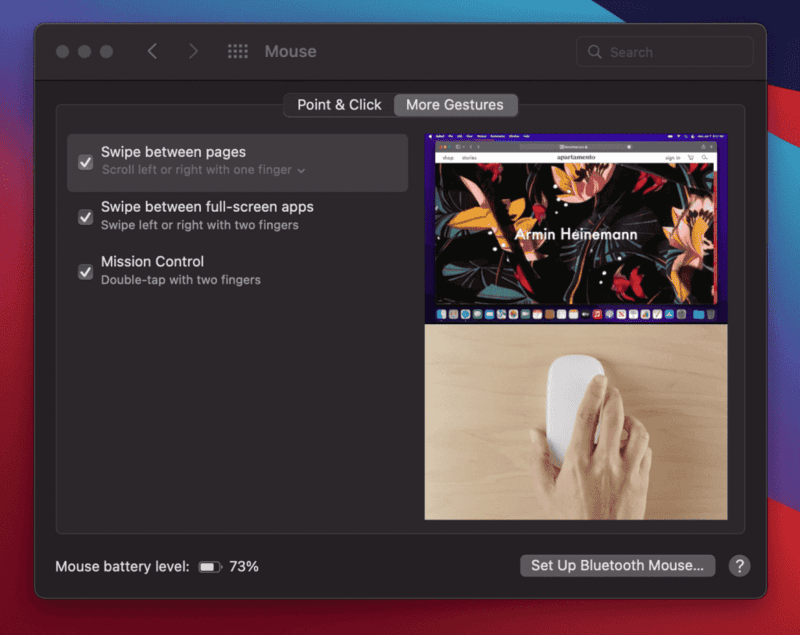Disable the Mission Control checkbox
This screenshot has height=635, width=800.
click(x=86, y=271)
